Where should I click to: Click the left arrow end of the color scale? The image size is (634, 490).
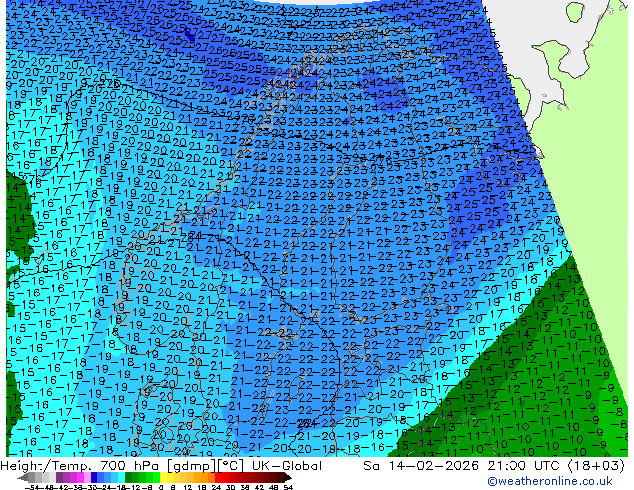(23, 477)
